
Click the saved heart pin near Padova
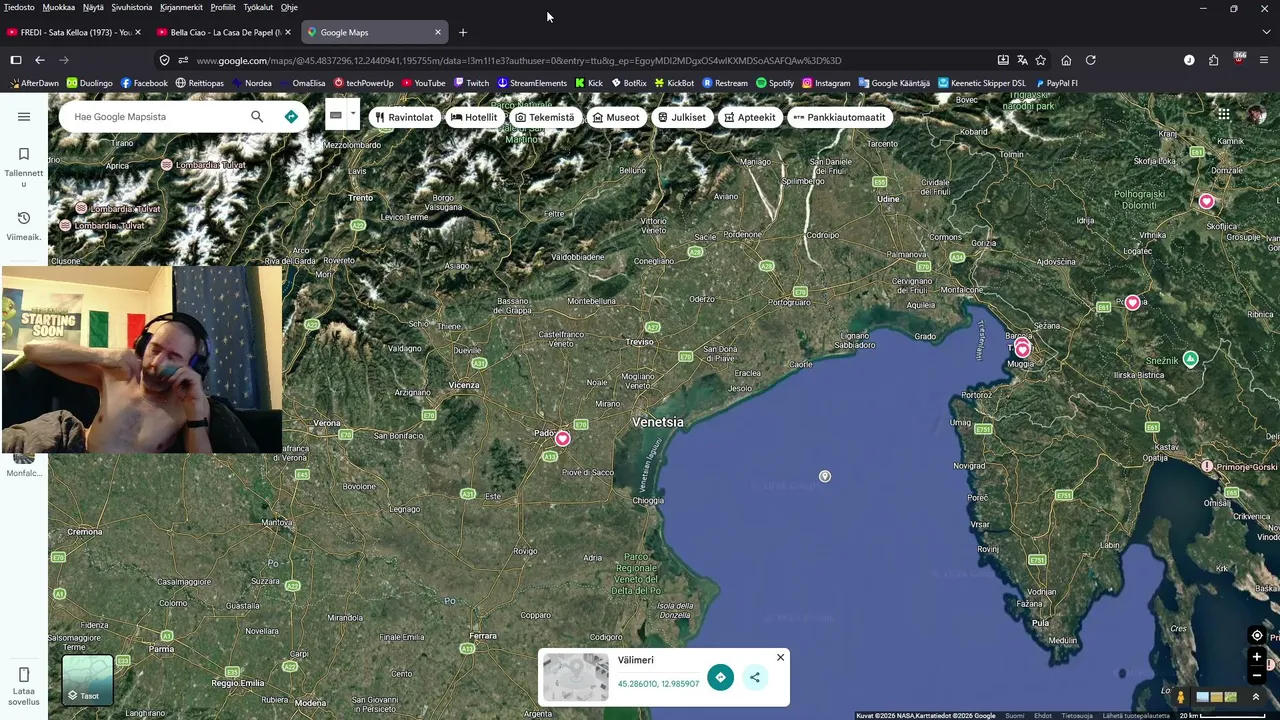tap(562, 438)
